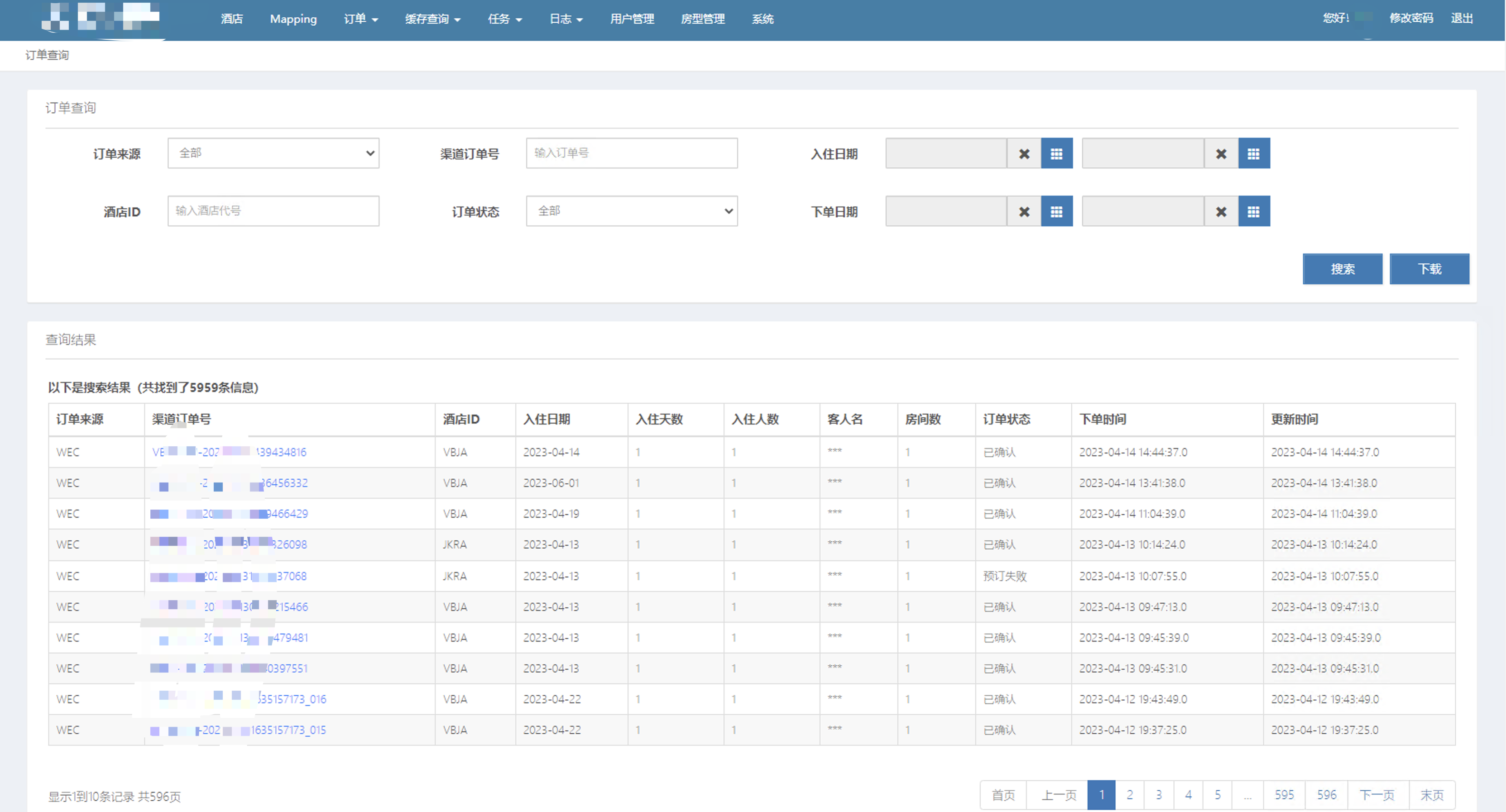Go to 用户管理 page
The width and height of the screenshot is (1506, 812).
632,19
